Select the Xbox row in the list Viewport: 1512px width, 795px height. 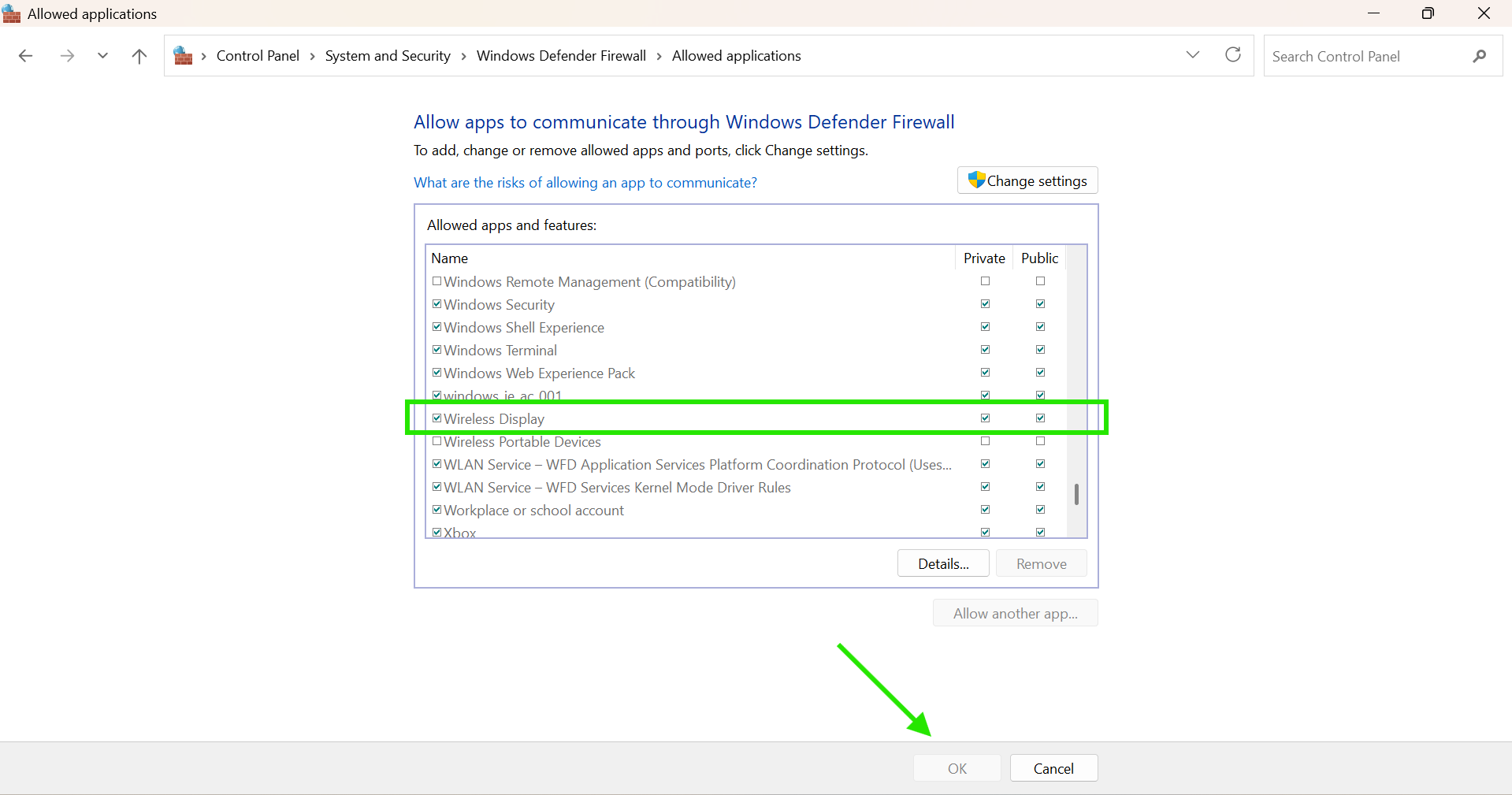(746, 532)
